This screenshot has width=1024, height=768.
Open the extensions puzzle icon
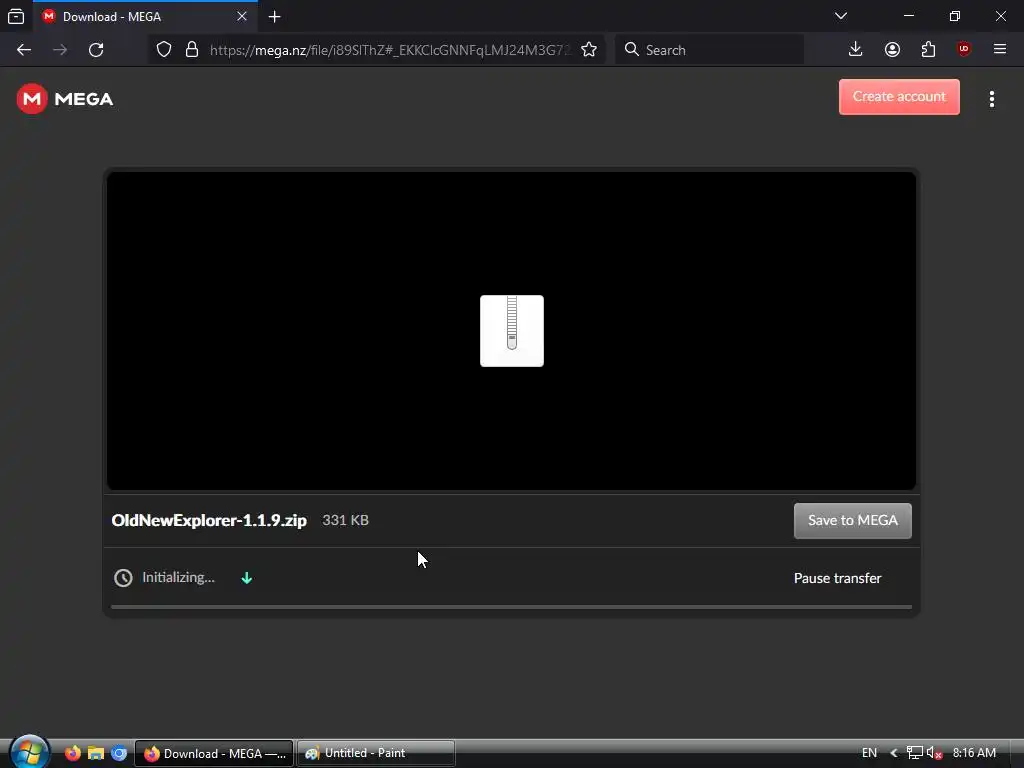click(x=928, y=50)
